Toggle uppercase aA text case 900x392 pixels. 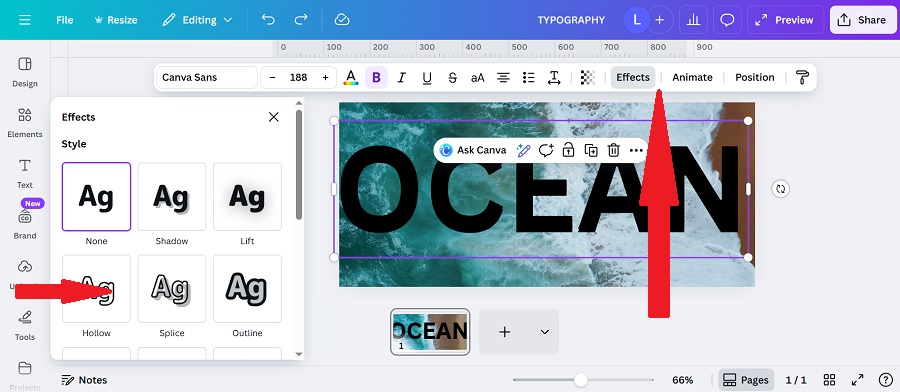(x=478, y=77)
